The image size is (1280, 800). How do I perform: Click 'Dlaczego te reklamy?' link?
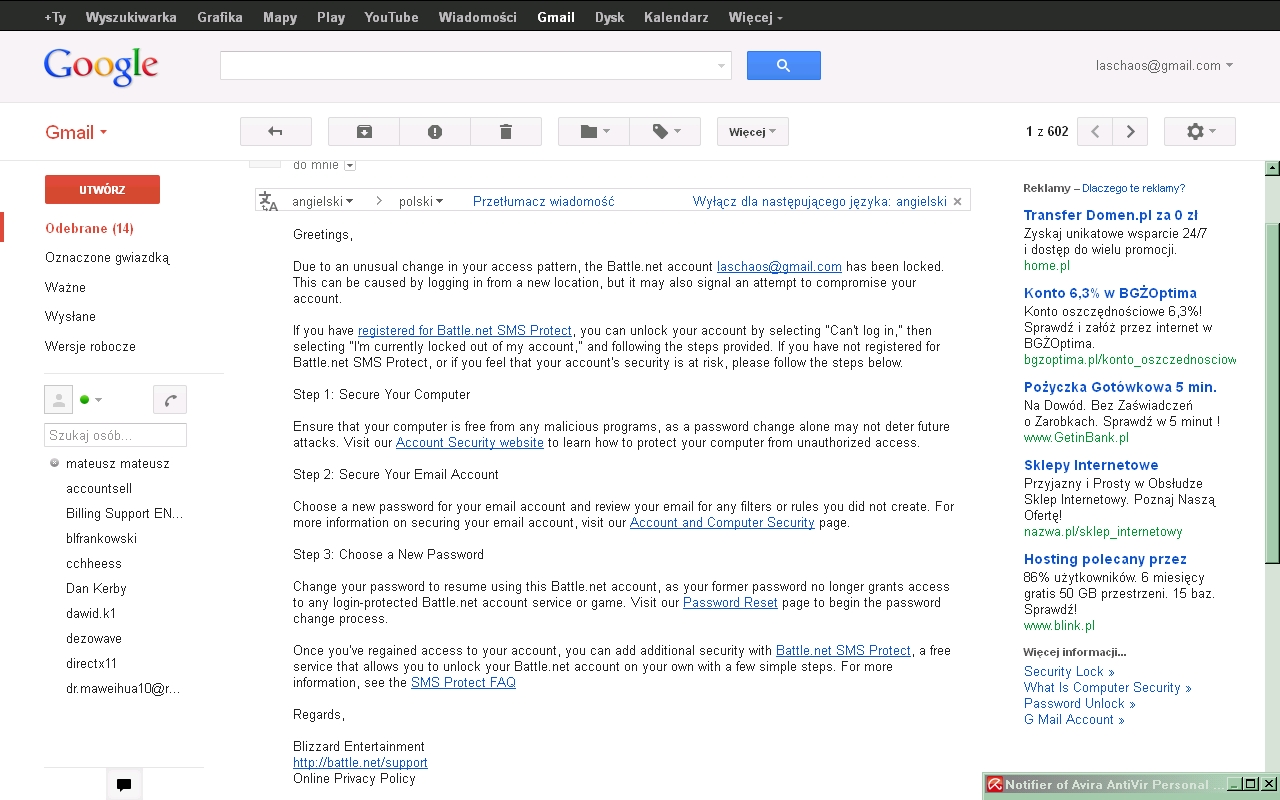pyautogui.click(x=1133, y=188)
